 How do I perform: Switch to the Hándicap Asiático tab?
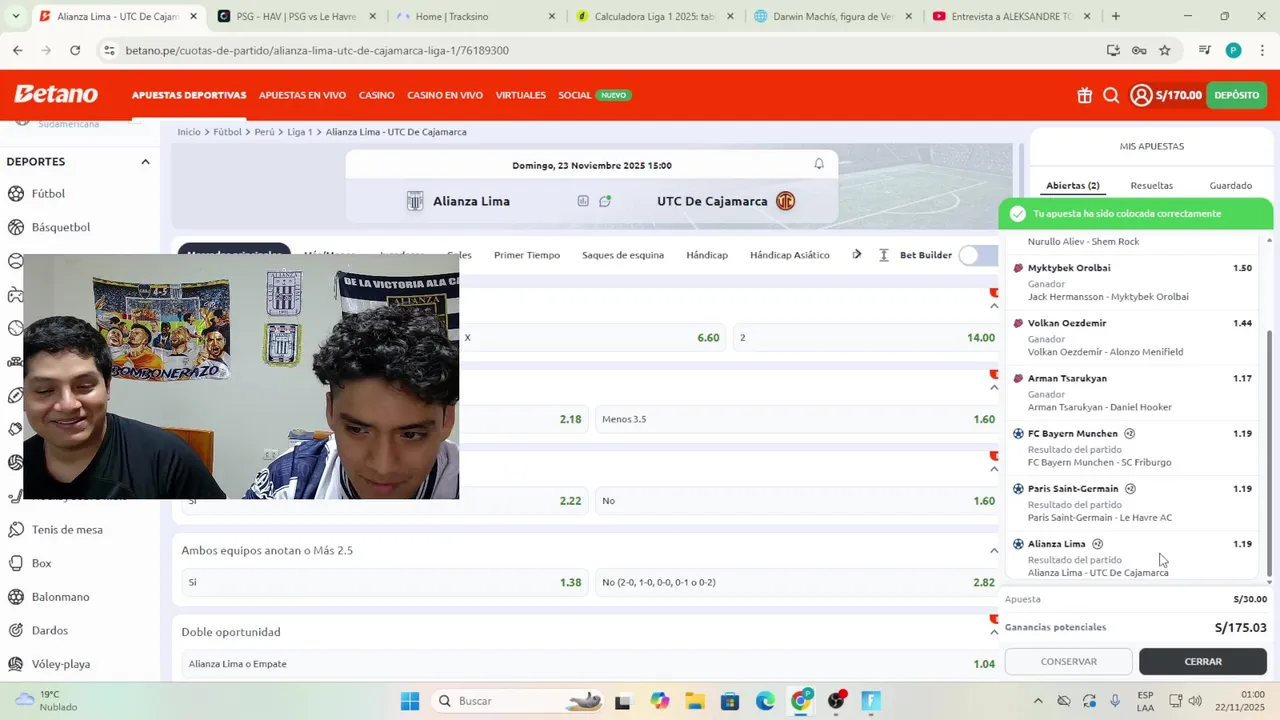[x=790, y=255]
